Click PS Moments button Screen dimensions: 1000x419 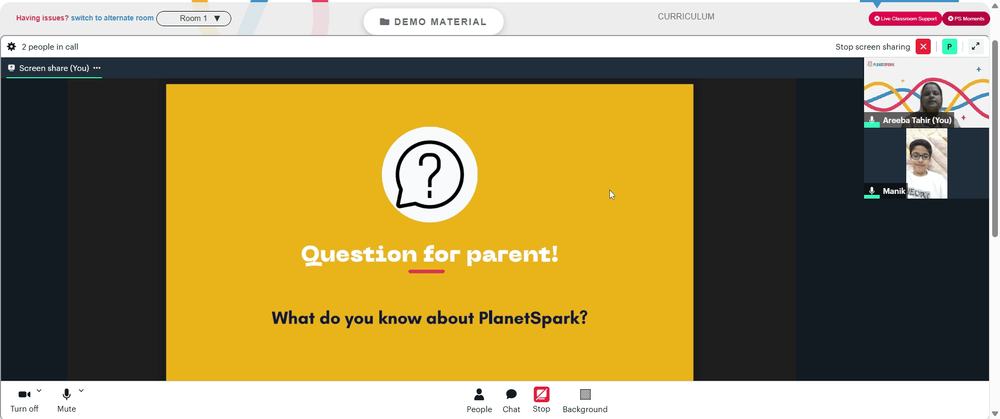point(966,18)
